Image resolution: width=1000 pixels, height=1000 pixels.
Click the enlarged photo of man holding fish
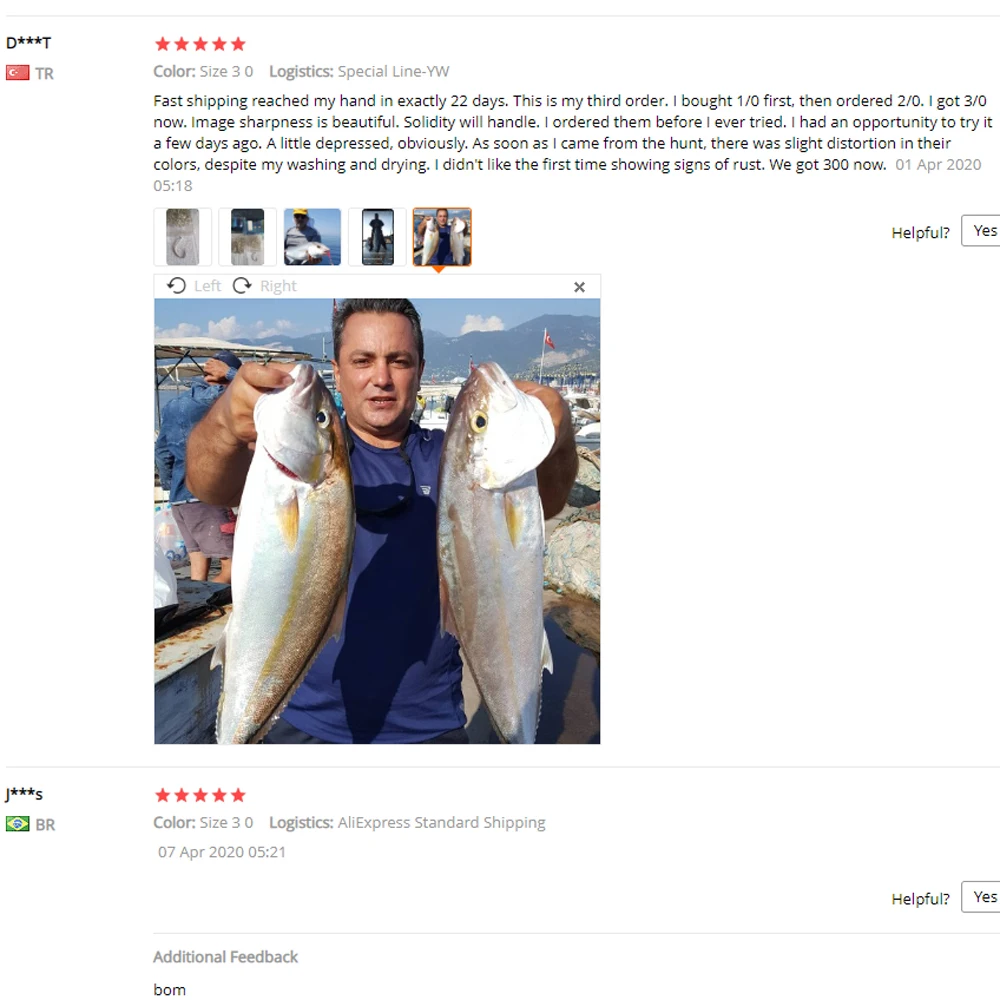click(x=377, y=521)
